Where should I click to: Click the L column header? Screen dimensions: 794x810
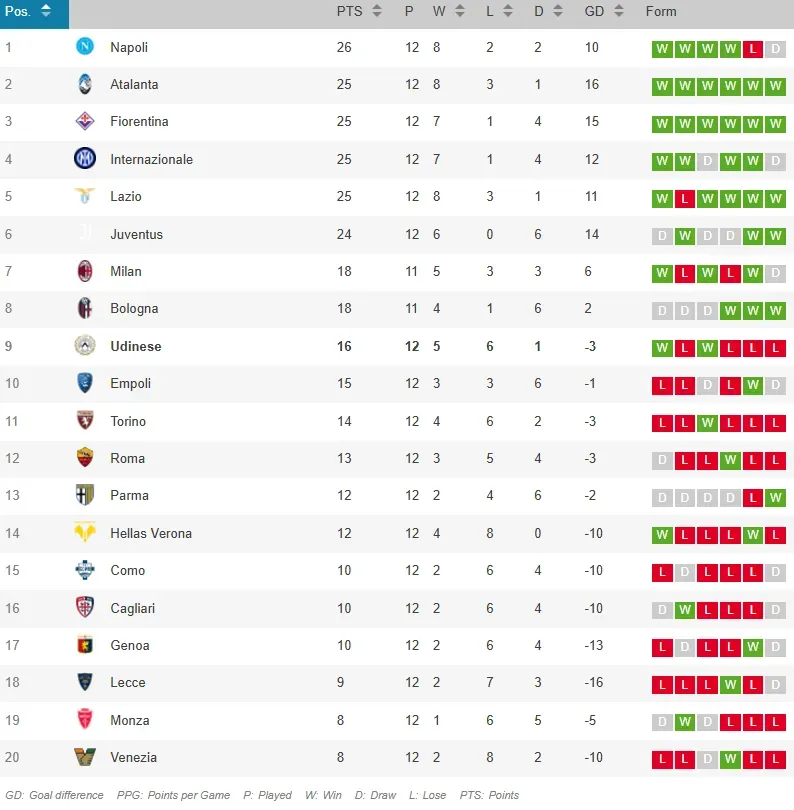pyautogui.click(x=492, y=11)
